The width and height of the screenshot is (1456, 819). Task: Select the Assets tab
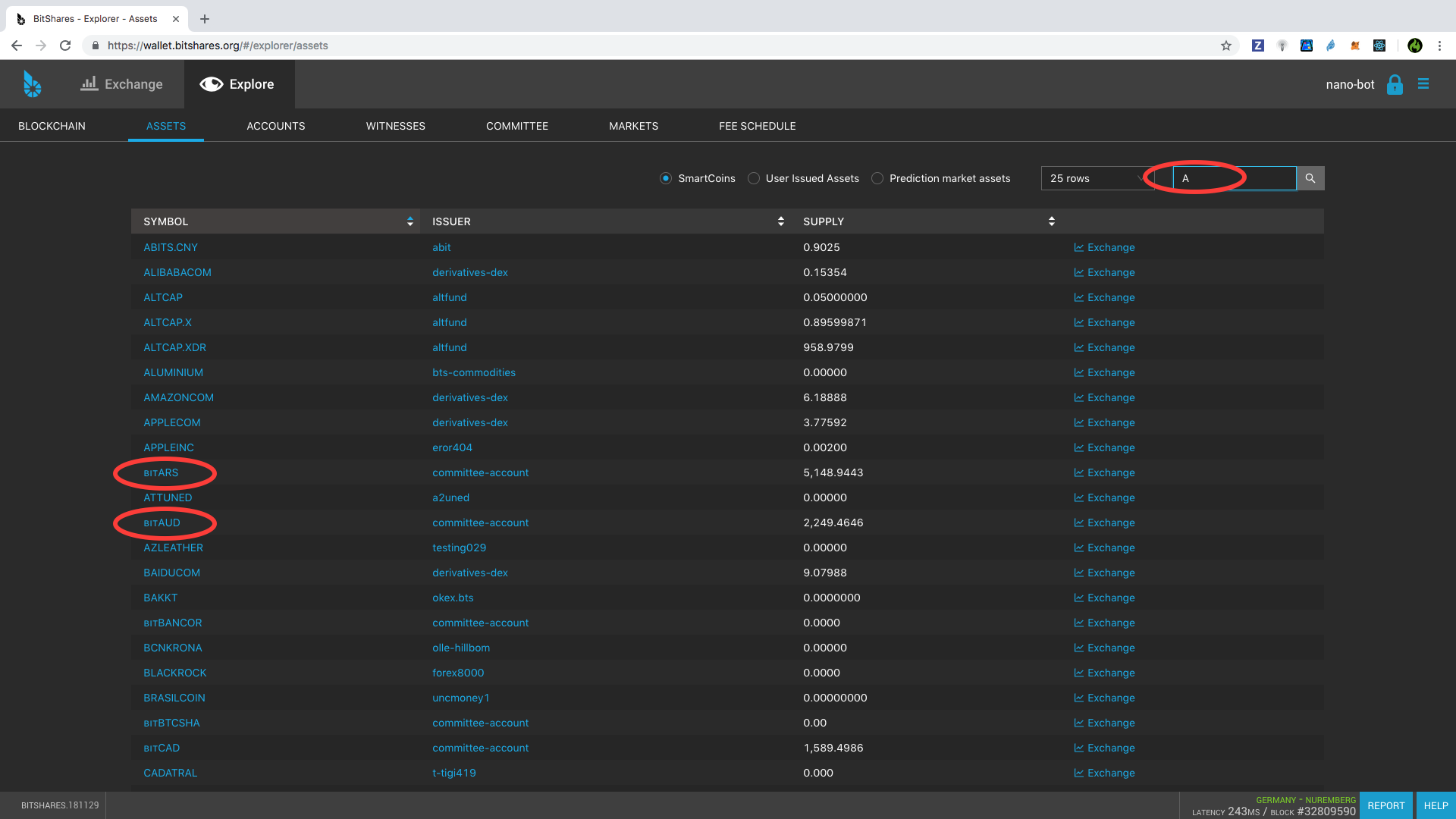(x=166, y=126)
